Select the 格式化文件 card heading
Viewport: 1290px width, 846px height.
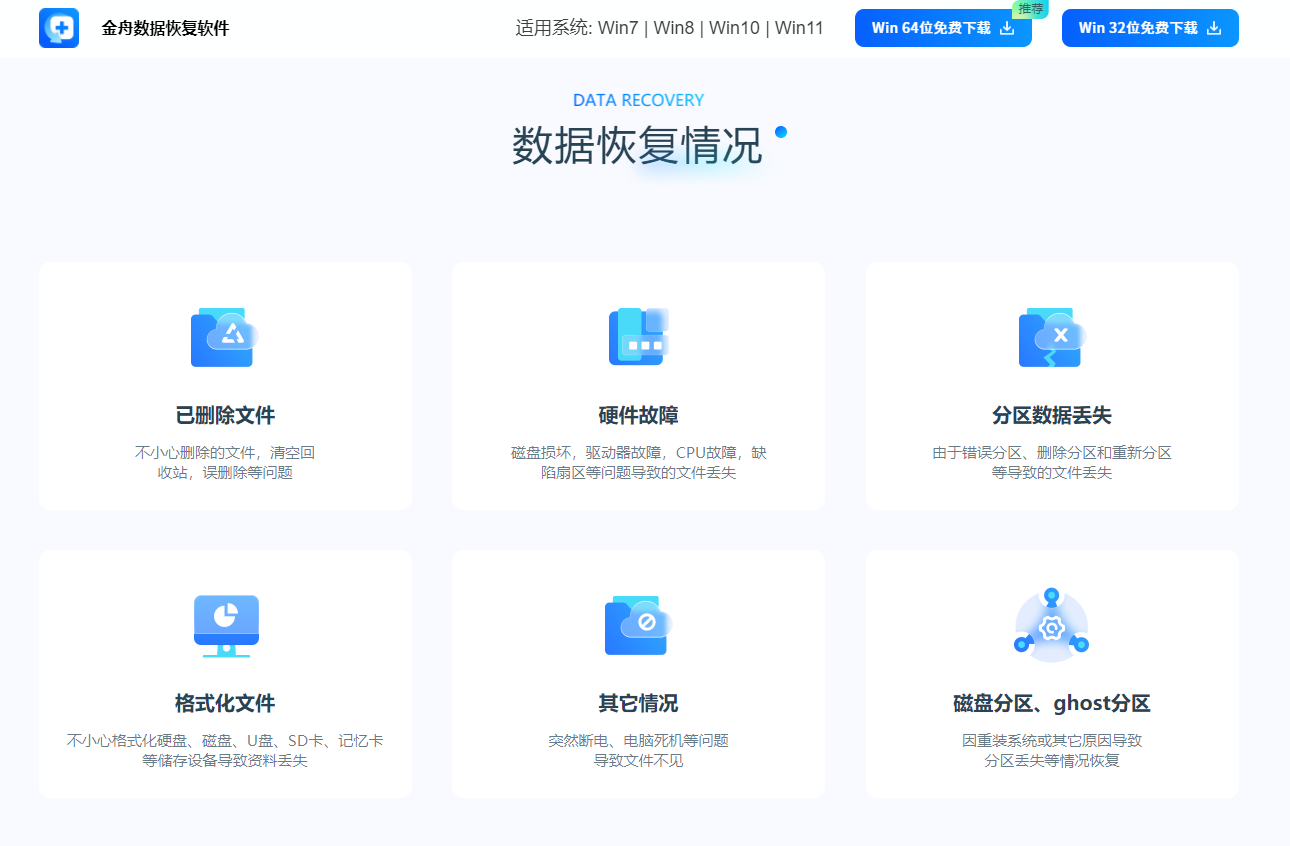click(225, 703)
